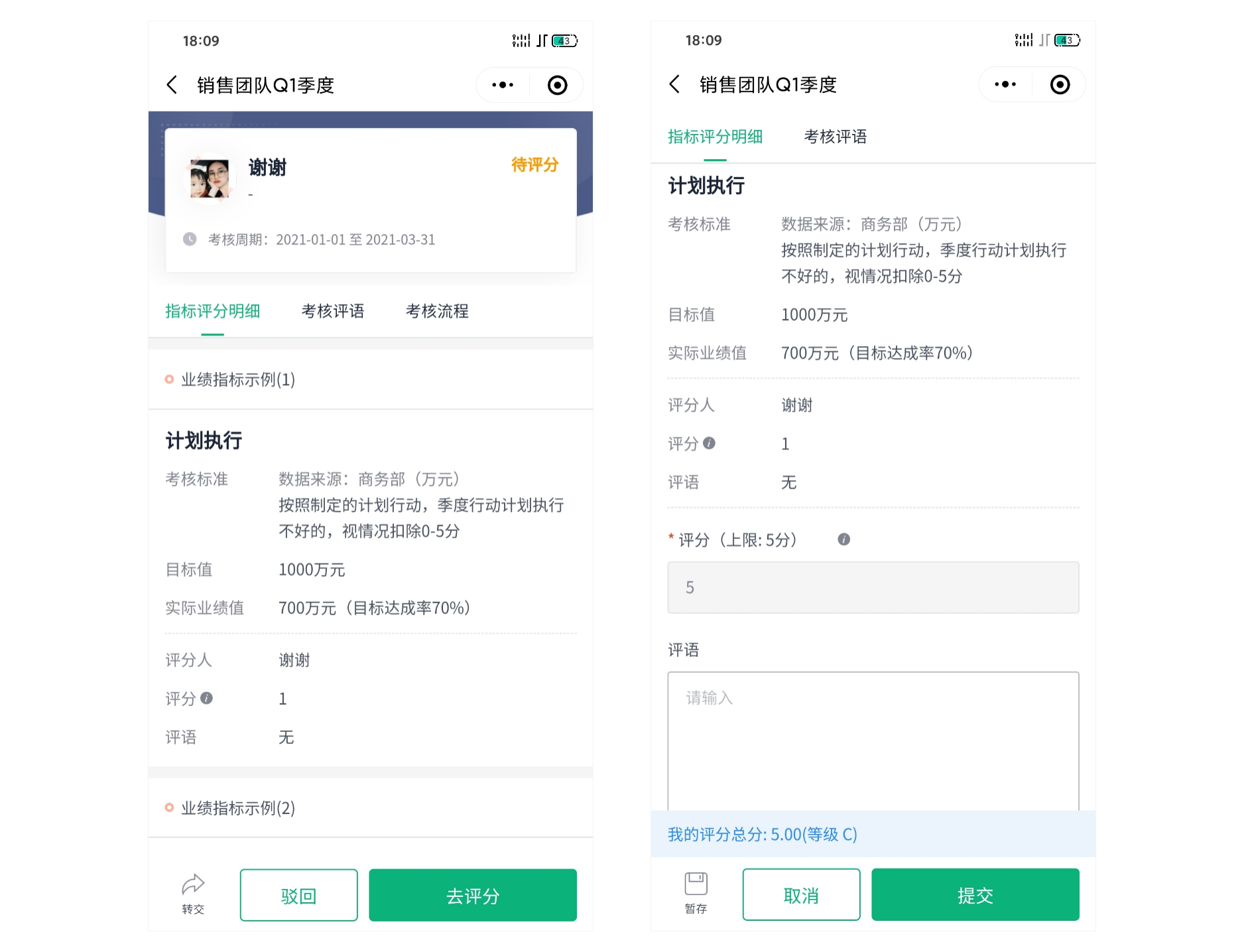Tap the close target icon on left screen
Screen dimensions: 1244x952
(557, 85)
